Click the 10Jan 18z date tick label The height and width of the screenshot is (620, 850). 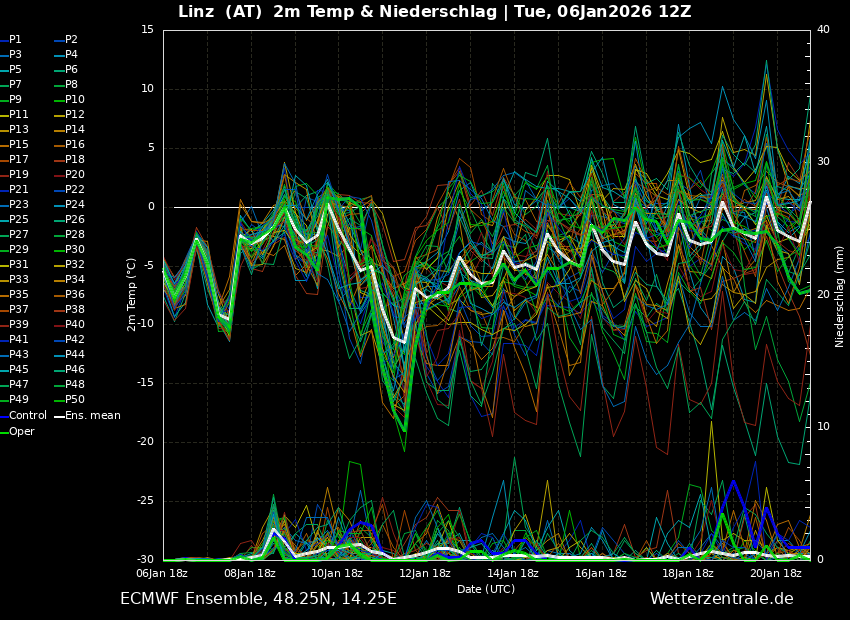[337, 574]
